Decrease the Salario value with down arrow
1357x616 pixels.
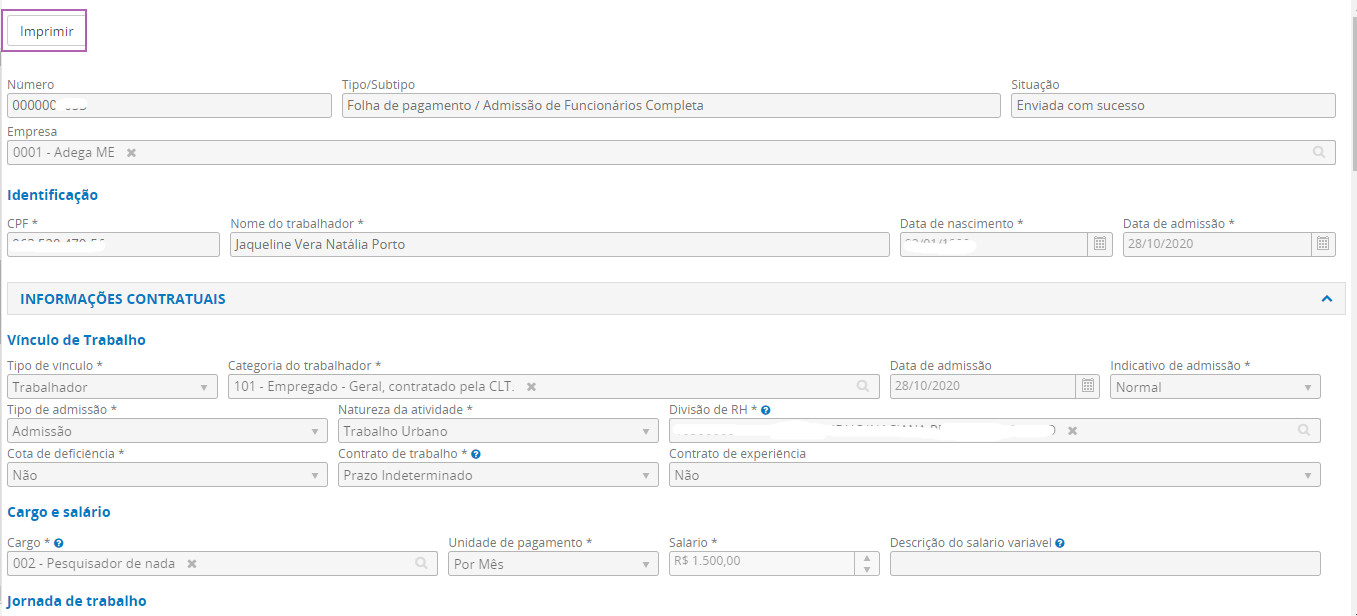point(866,570)
